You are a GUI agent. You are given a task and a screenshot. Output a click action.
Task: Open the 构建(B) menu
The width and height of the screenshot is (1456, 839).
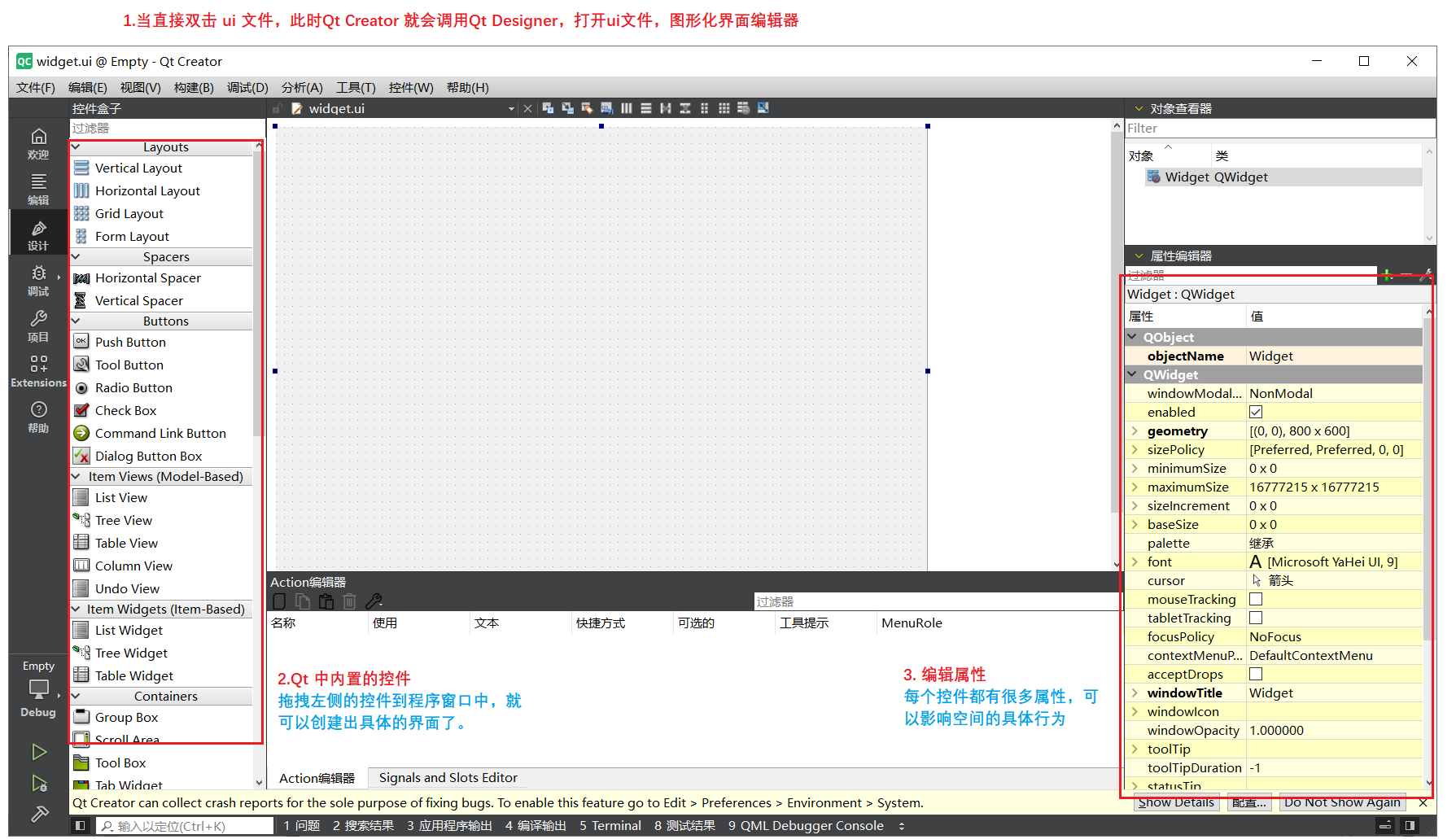(194, 88)
